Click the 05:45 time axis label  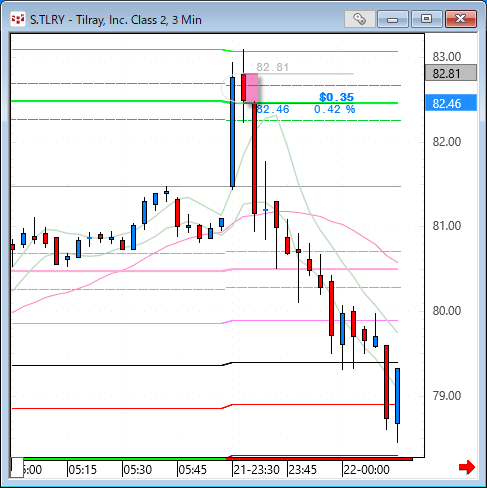pos(193,470)
